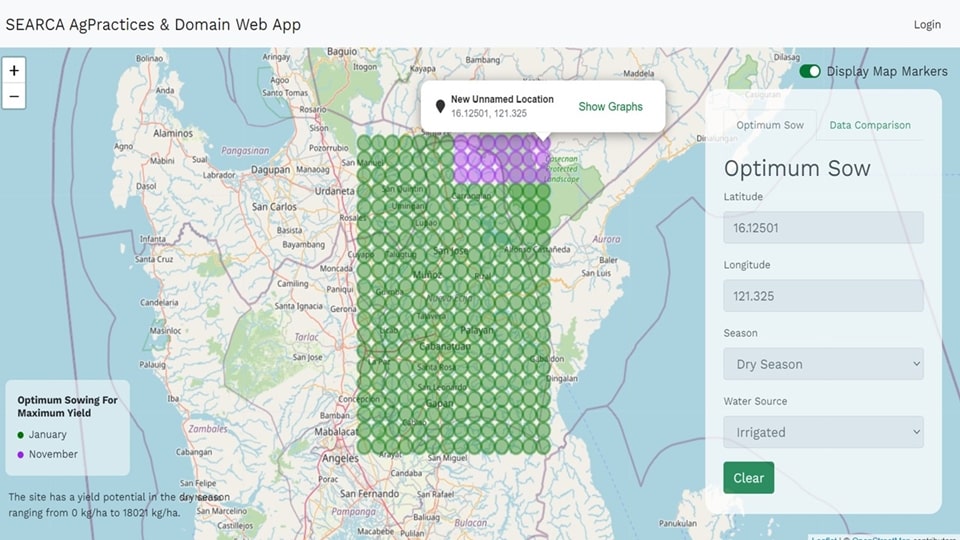Image resolution: width=960 pixels, height=540 pixels.
Task: Click the location pin icon in popup
Action: pyautogui.click(x=439, y=106)
